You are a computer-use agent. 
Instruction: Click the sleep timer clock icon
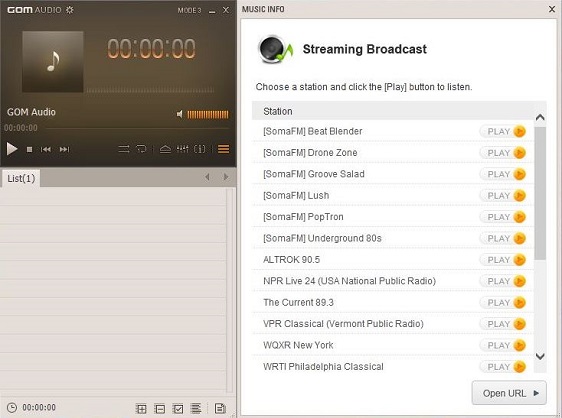click(12, 408)
